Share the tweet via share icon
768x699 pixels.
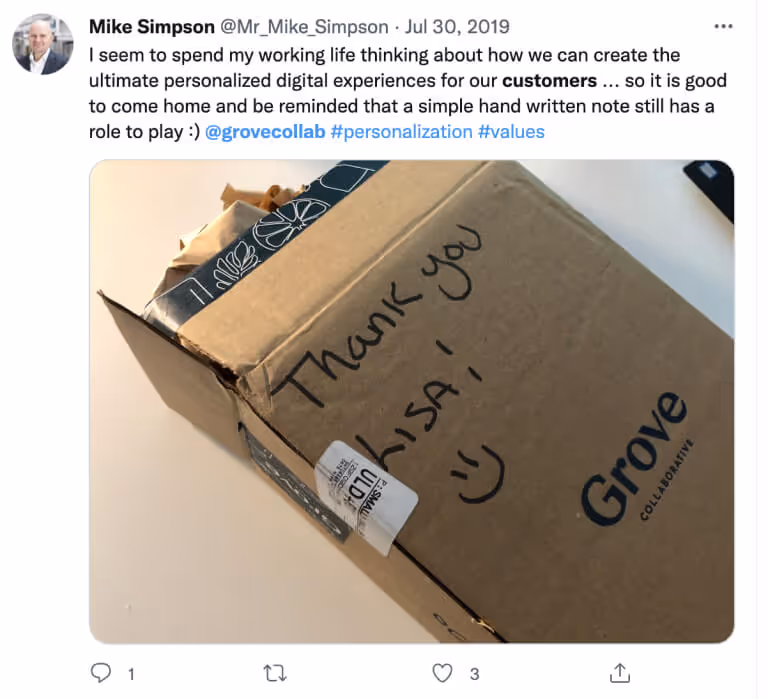[620, 673]
